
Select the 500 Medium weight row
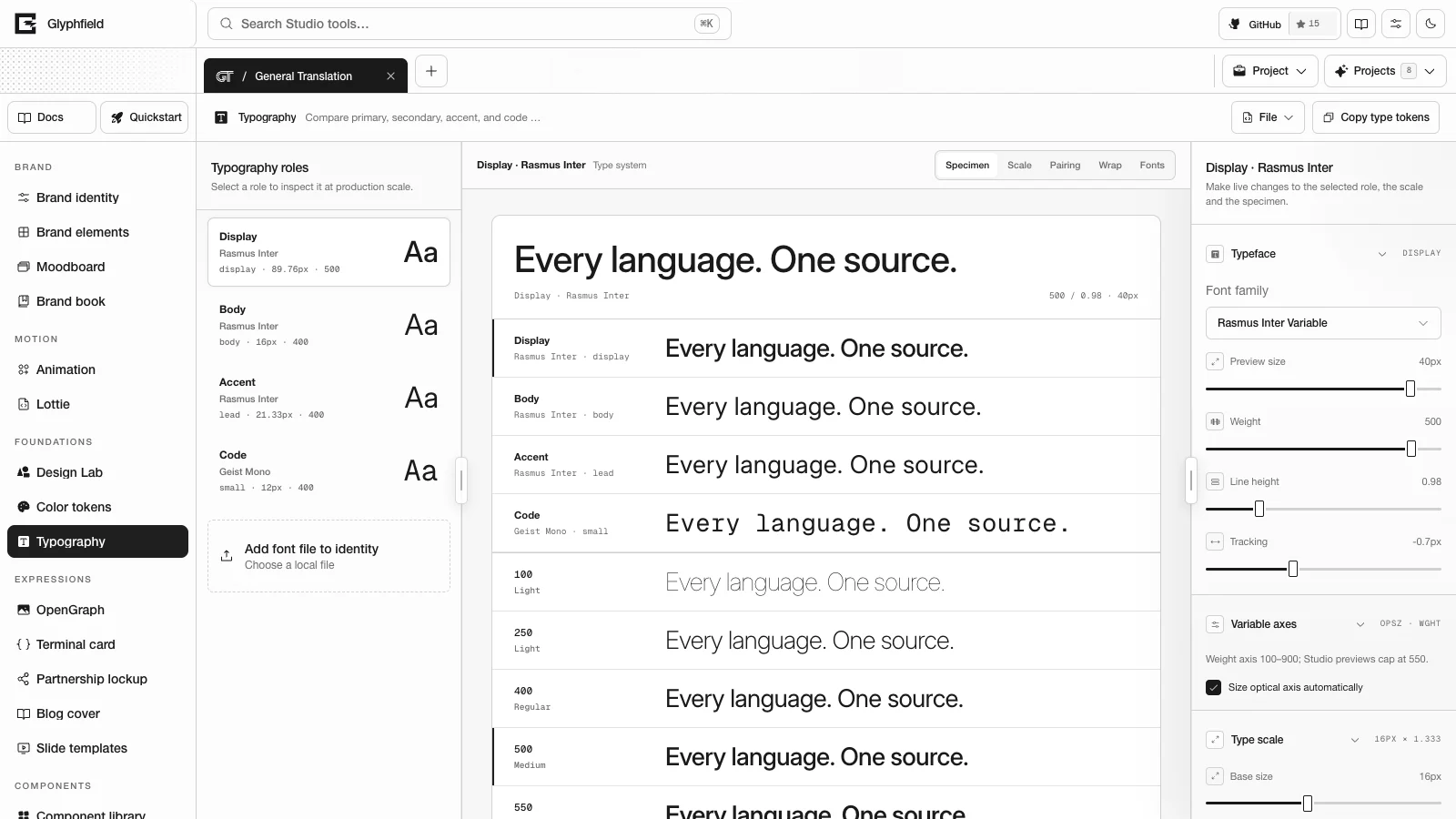tap(826, 757)
